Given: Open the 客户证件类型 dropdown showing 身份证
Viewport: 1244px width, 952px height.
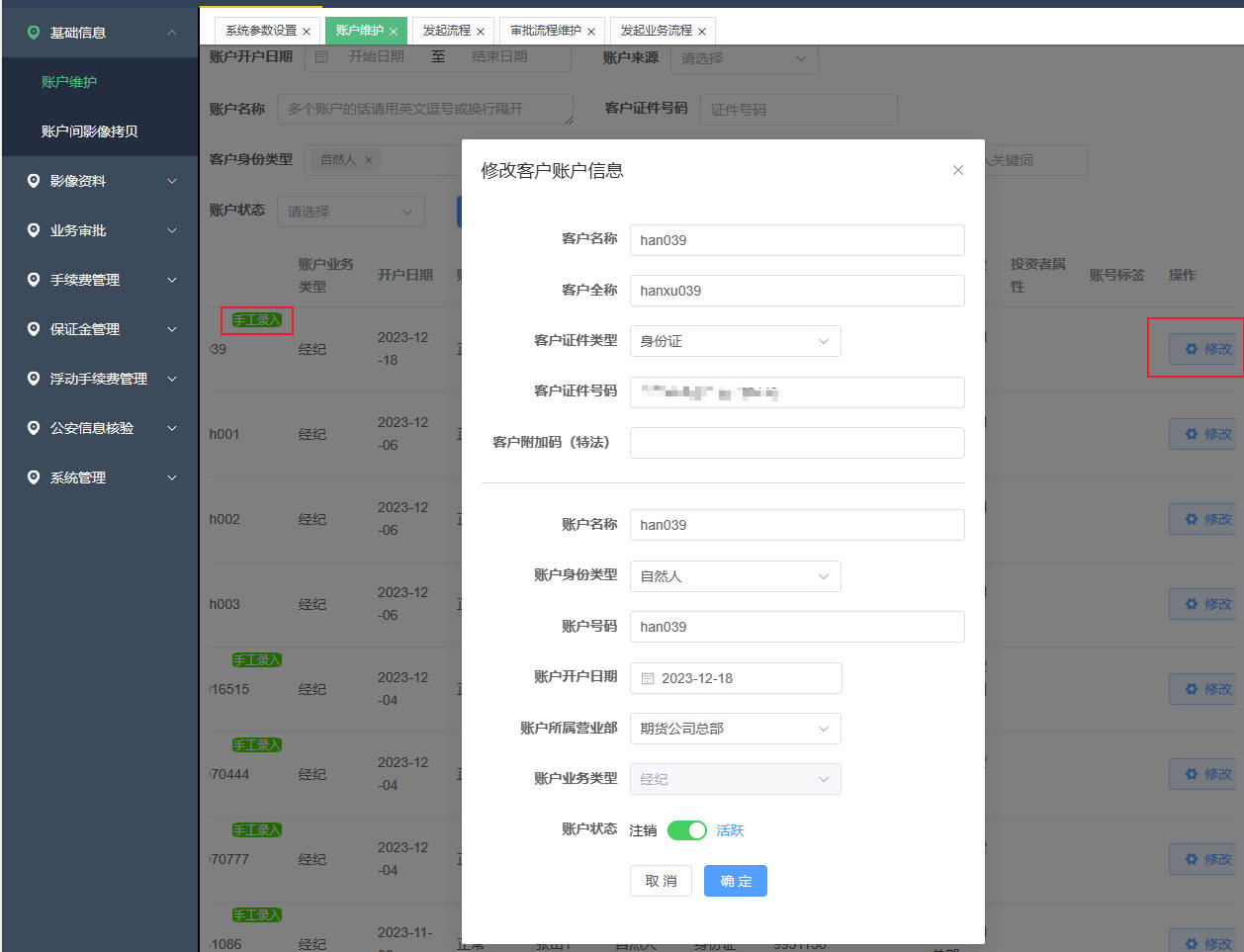Looking at the screenshot, I should pos(736,341).
